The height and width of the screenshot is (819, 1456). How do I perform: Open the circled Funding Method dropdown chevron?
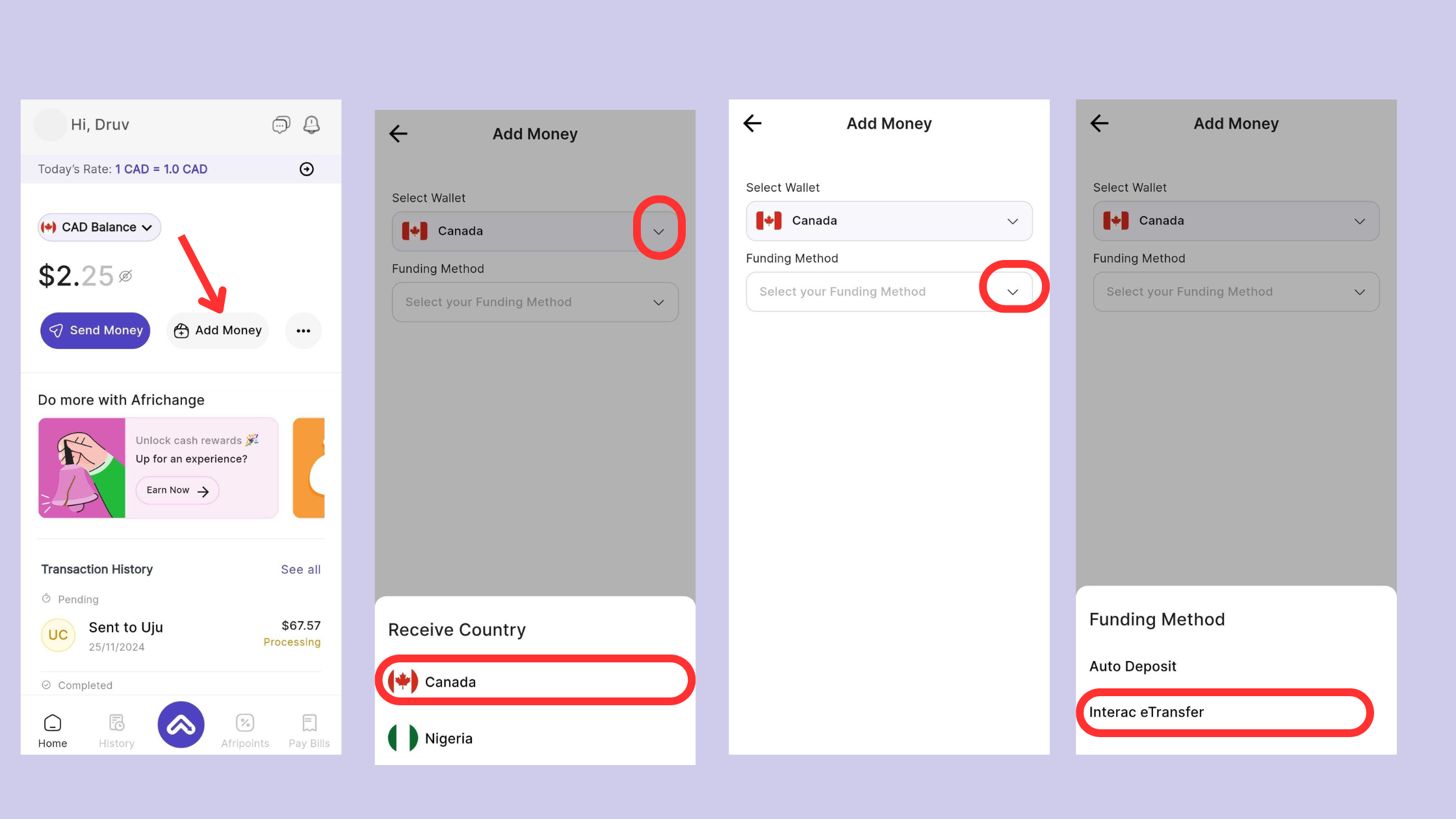[1013, 292]
